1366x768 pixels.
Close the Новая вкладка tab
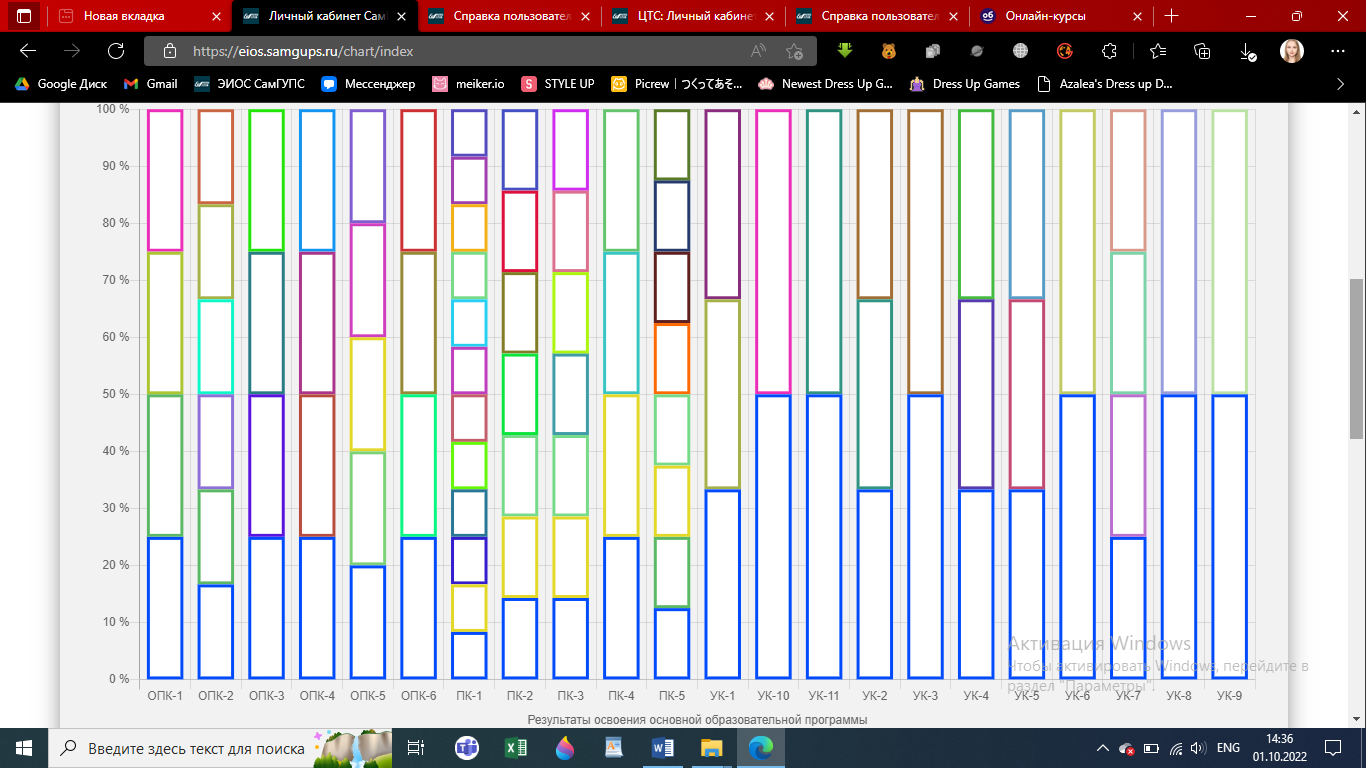(x=217, y=16)
